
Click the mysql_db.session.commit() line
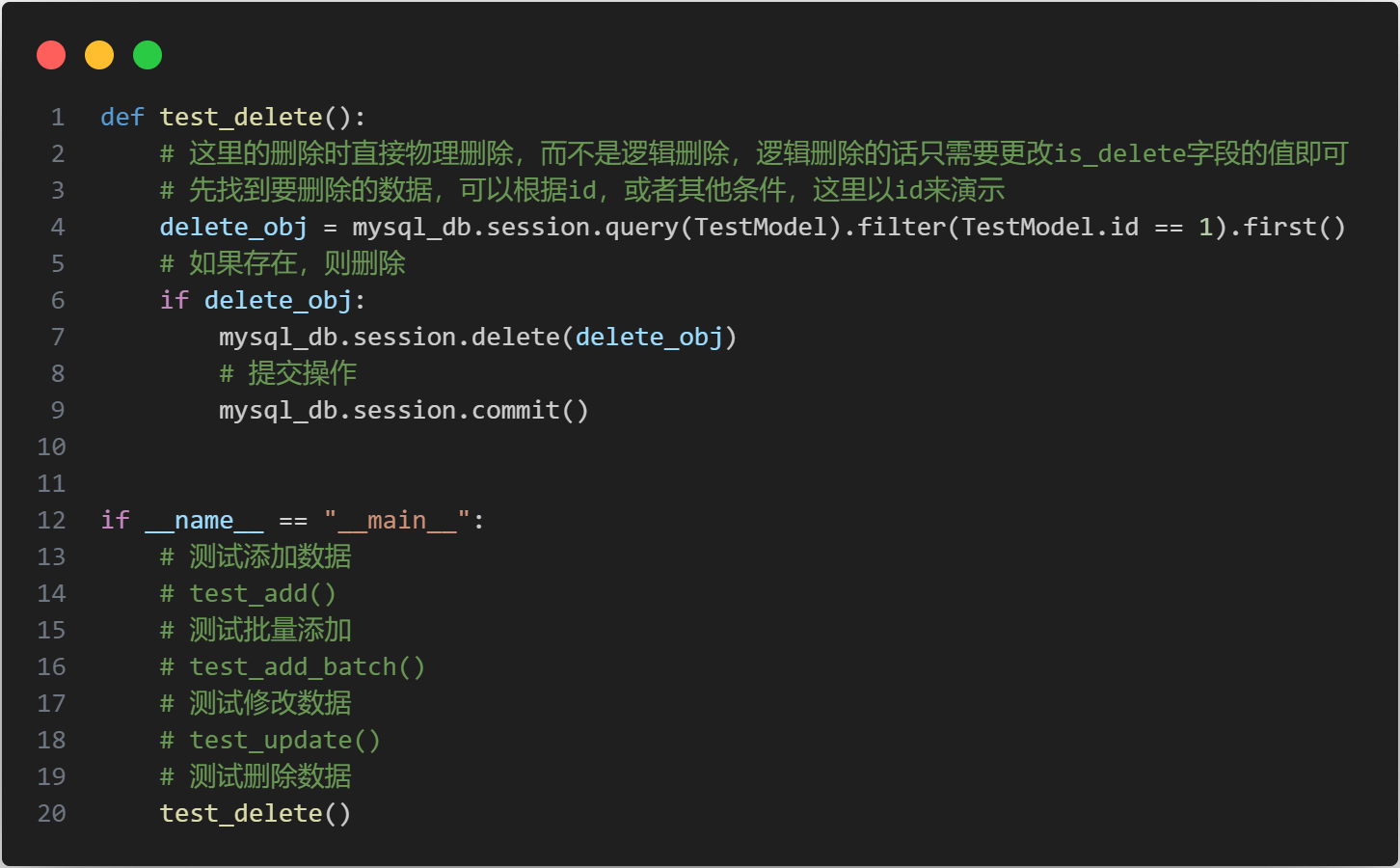(404, 411)
